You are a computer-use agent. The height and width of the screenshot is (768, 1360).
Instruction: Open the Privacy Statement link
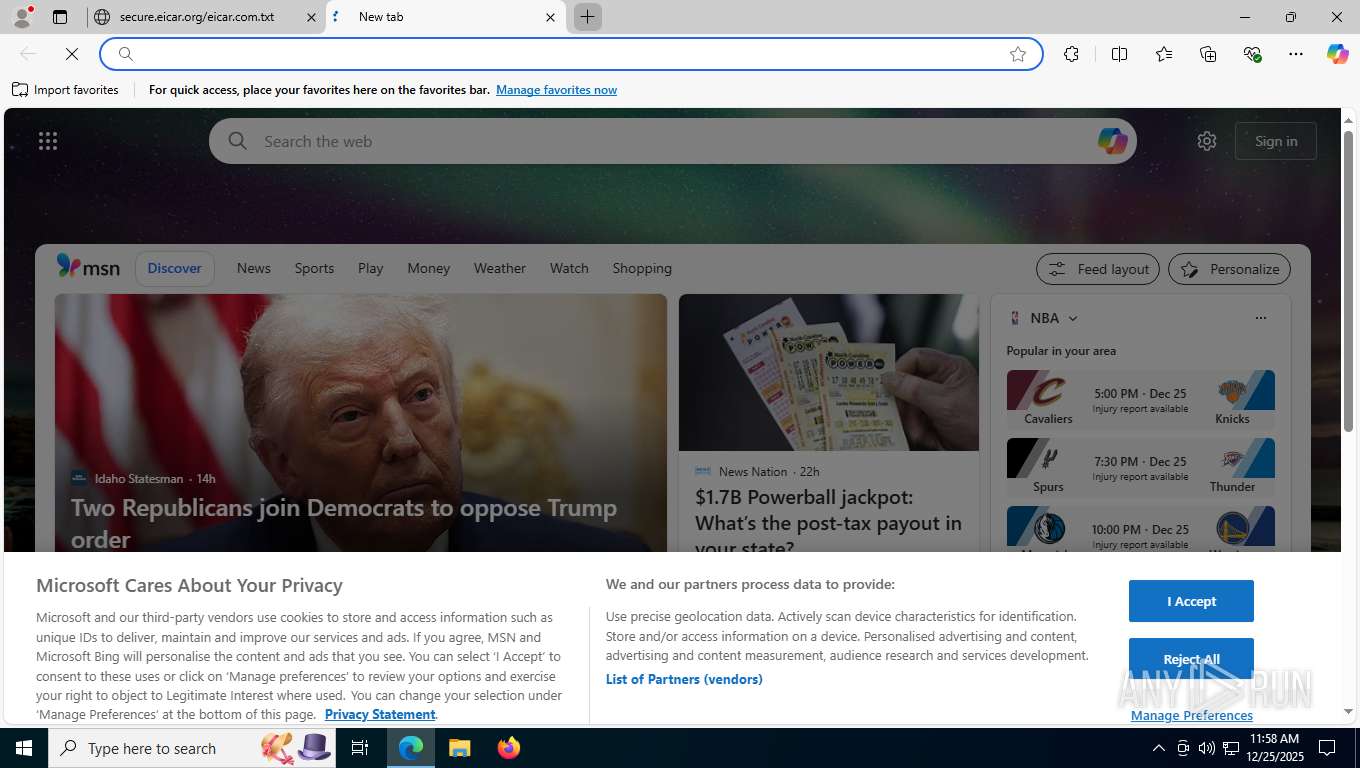pos(380,714)
